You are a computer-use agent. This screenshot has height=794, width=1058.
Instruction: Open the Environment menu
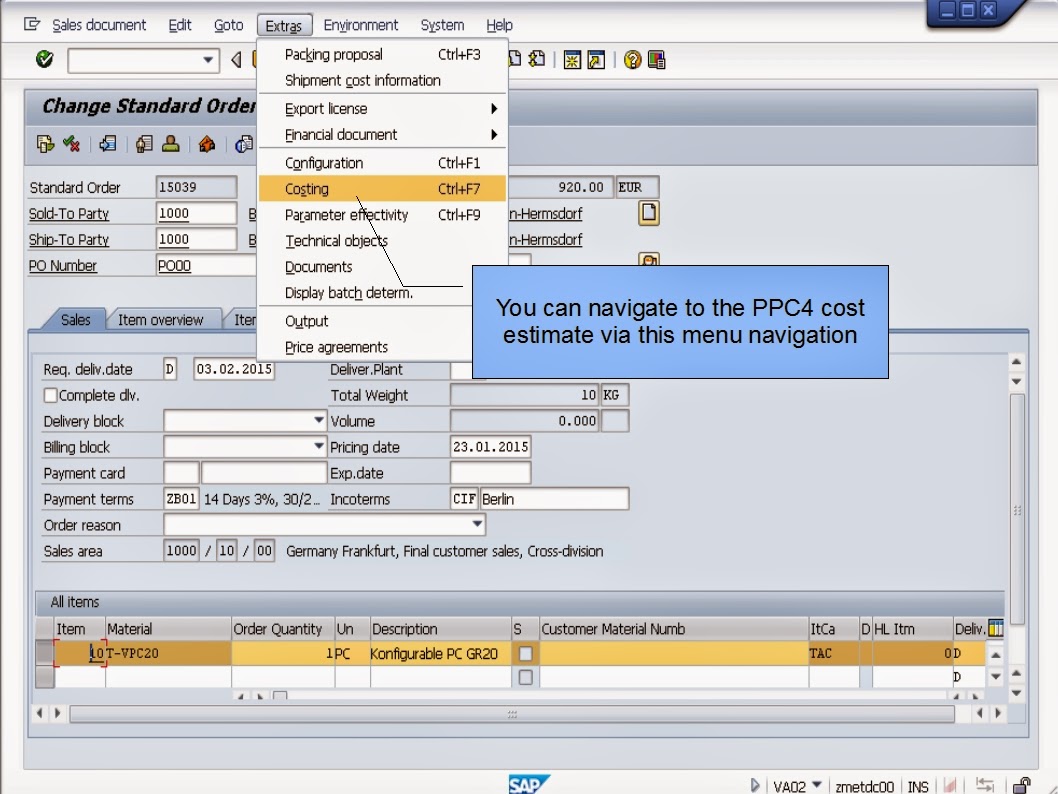click(x=360, y=25)
